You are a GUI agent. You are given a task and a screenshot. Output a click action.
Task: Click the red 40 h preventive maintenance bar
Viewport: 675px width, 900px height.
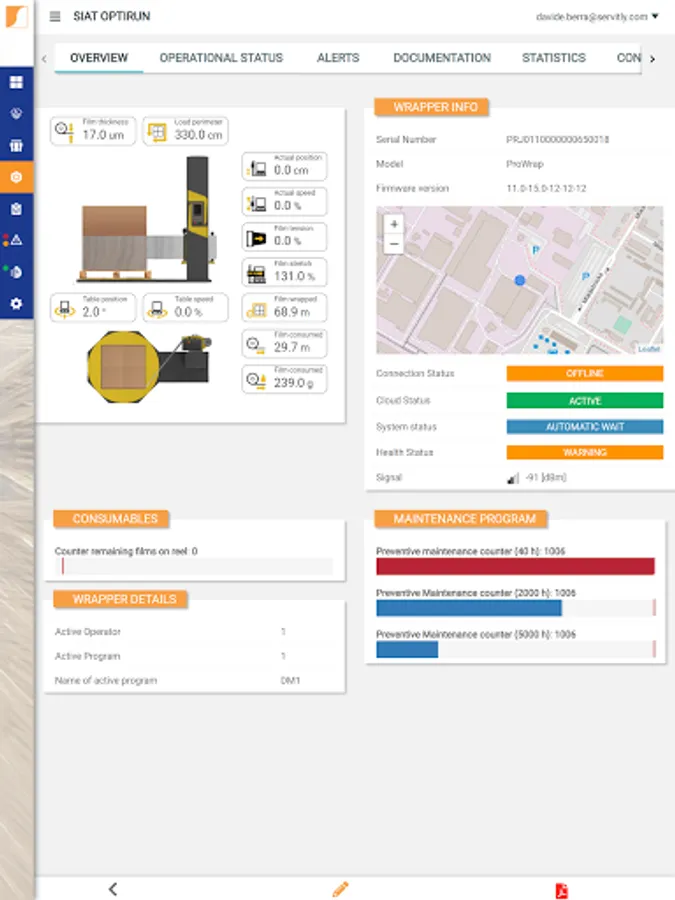[515, 567]
